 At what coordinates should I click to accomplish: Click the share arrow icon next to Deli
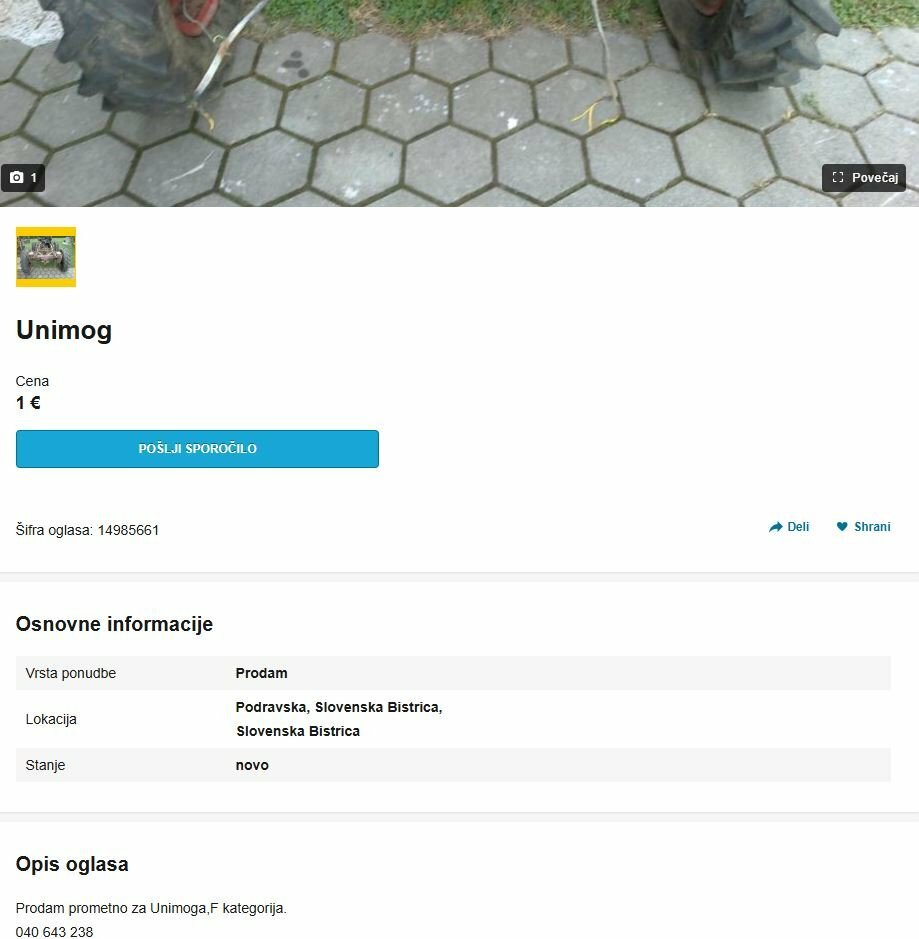point(775,527)
